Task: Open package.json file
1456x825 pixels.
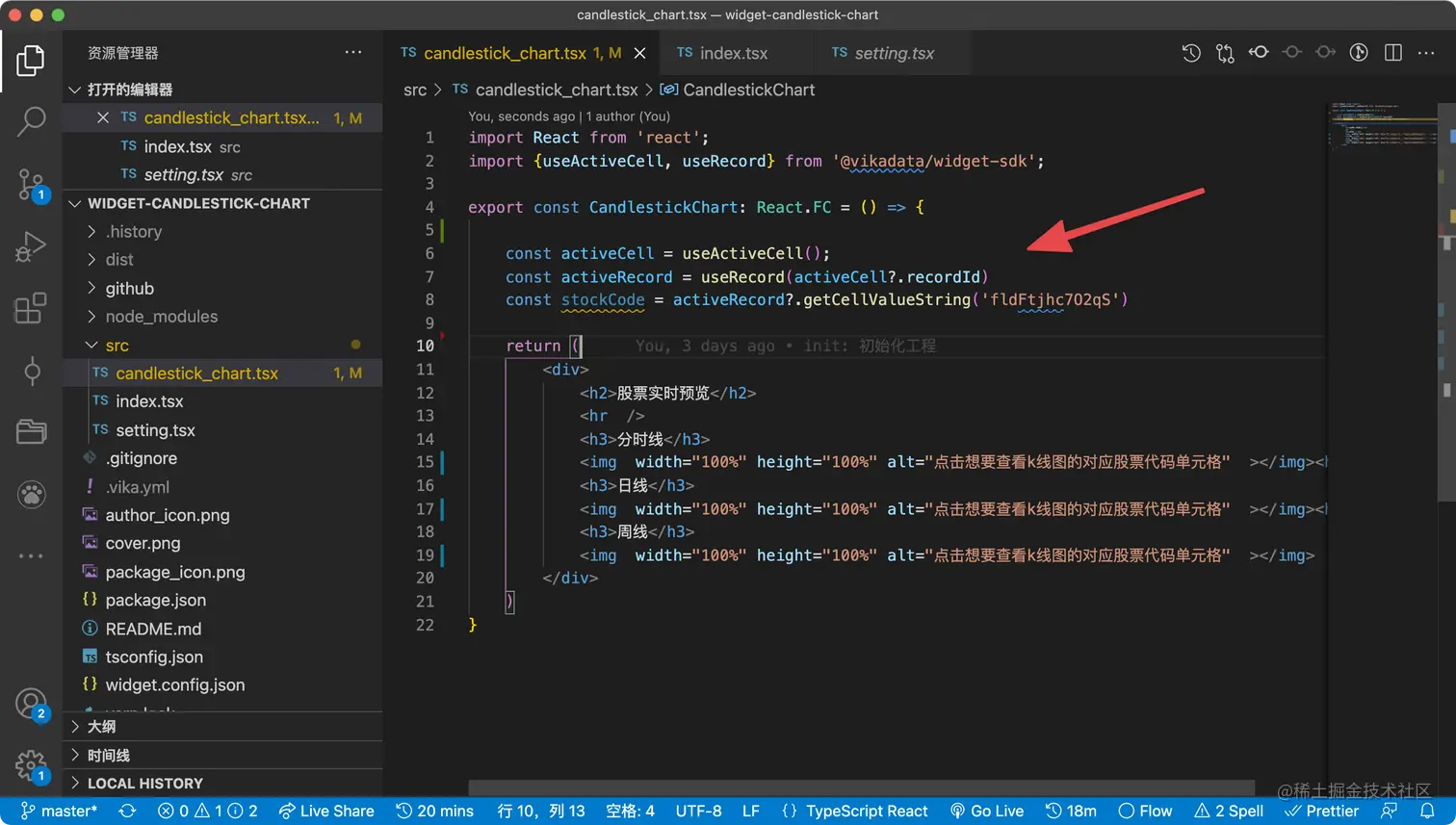Action: click(222, 600)
